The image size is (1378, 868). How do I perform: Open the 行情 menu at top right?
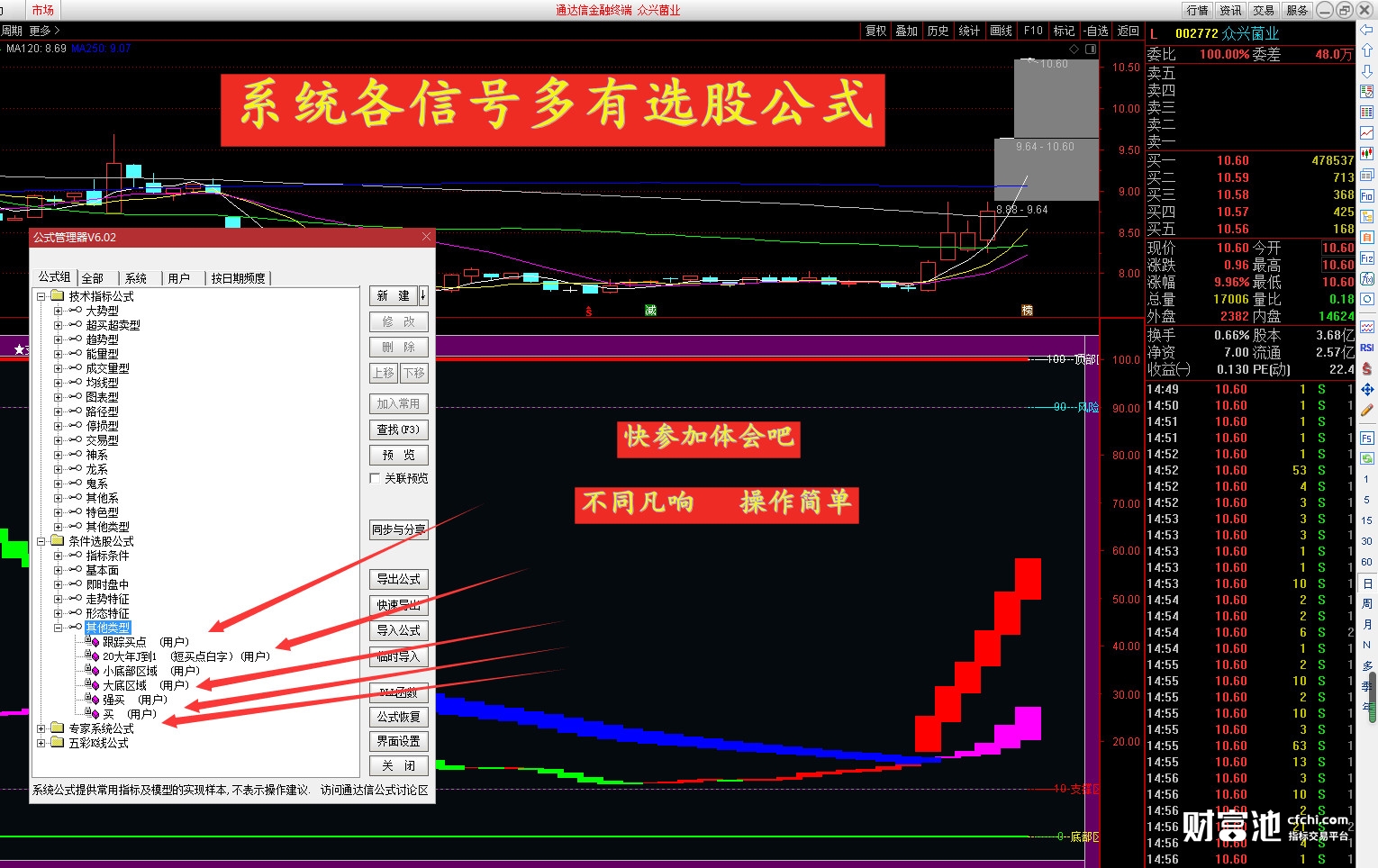pyautogui.click(x=1197, y=10)
